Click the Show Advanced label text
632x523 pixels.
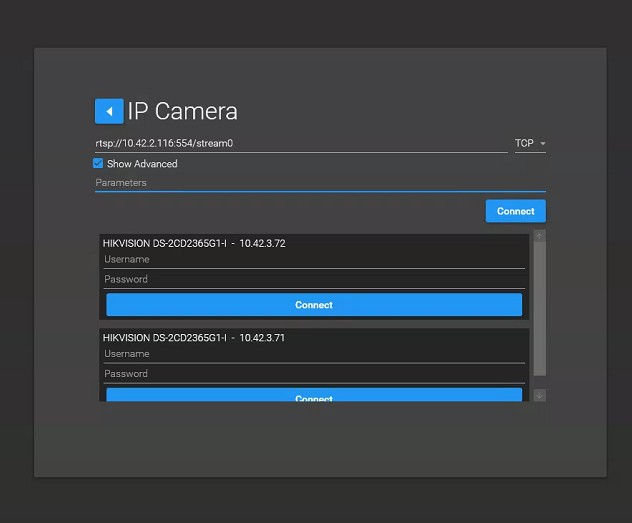142,163
